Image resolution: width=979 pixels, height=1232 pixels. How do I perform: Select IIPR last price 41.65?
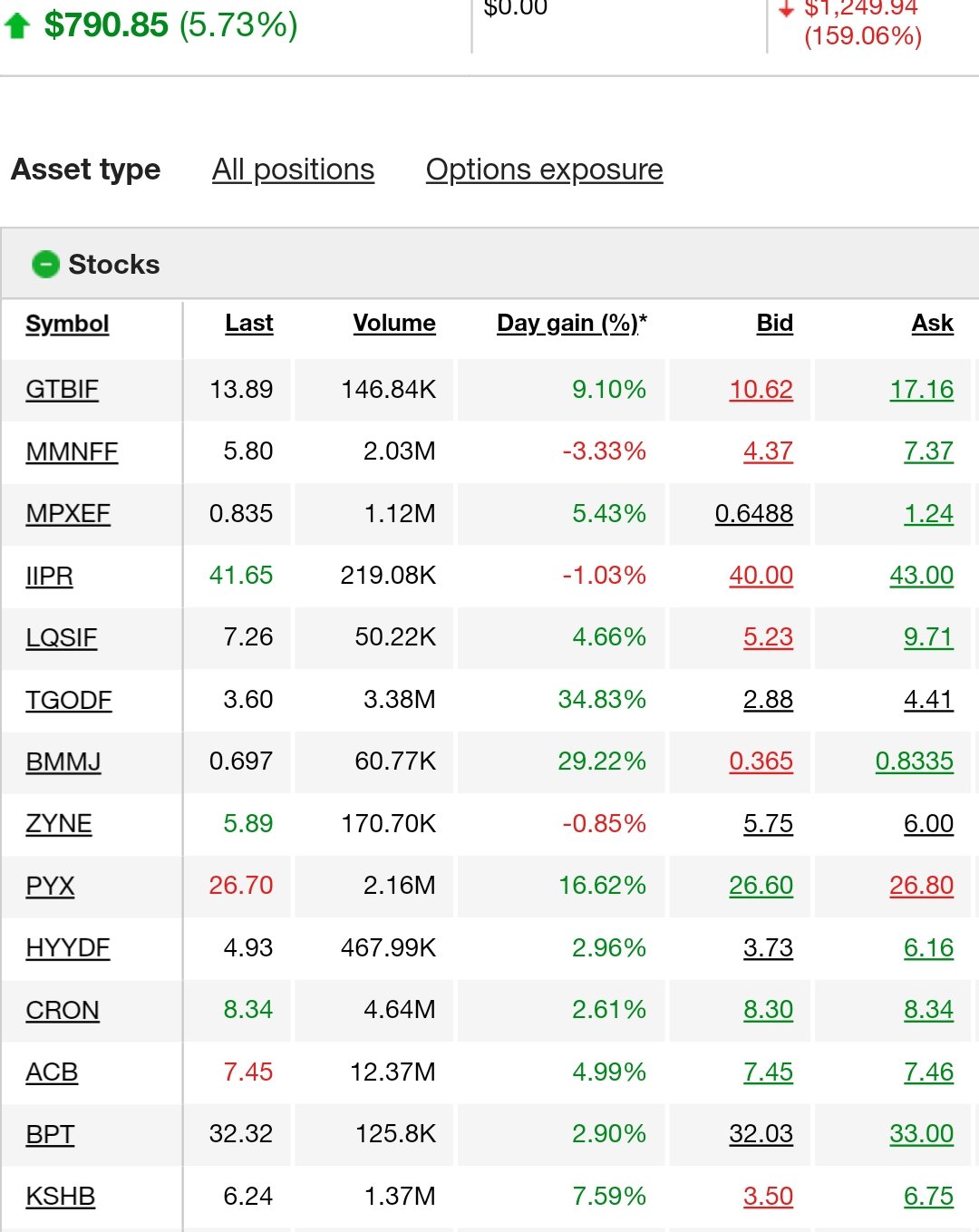[241, 575]
